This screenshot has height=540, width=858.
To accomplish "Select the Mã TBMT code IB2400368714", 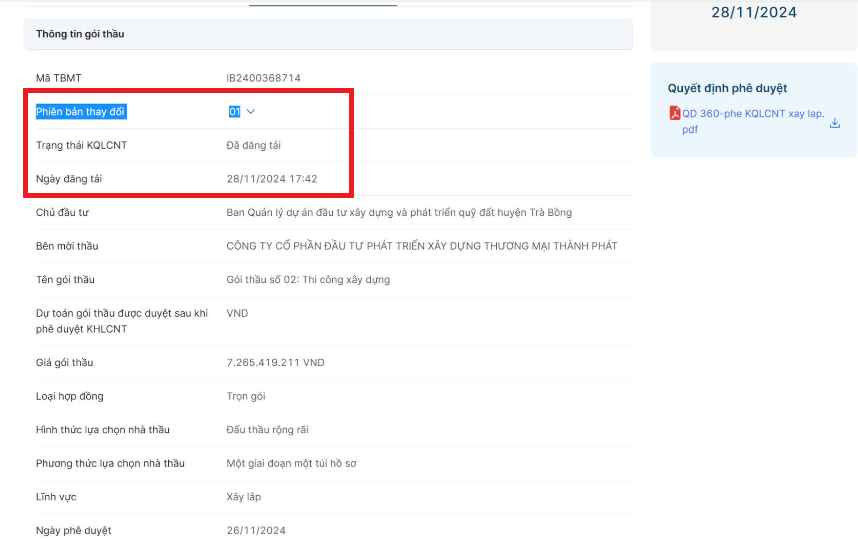I will click(x=263, y=78).
